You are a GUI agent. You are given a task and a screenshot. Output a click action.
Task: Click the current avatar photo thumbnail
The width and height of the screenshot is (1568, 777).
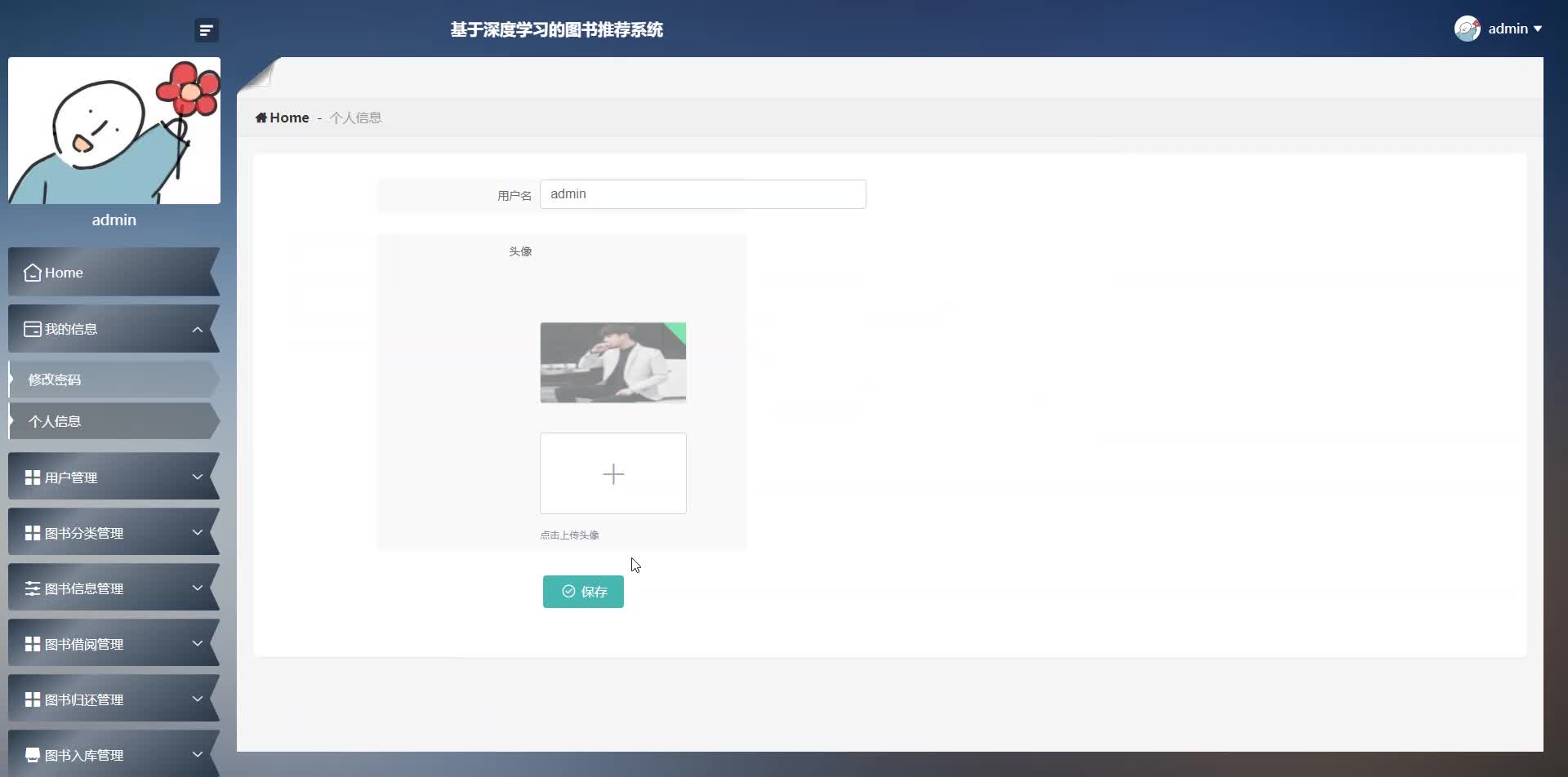(612, 362)
